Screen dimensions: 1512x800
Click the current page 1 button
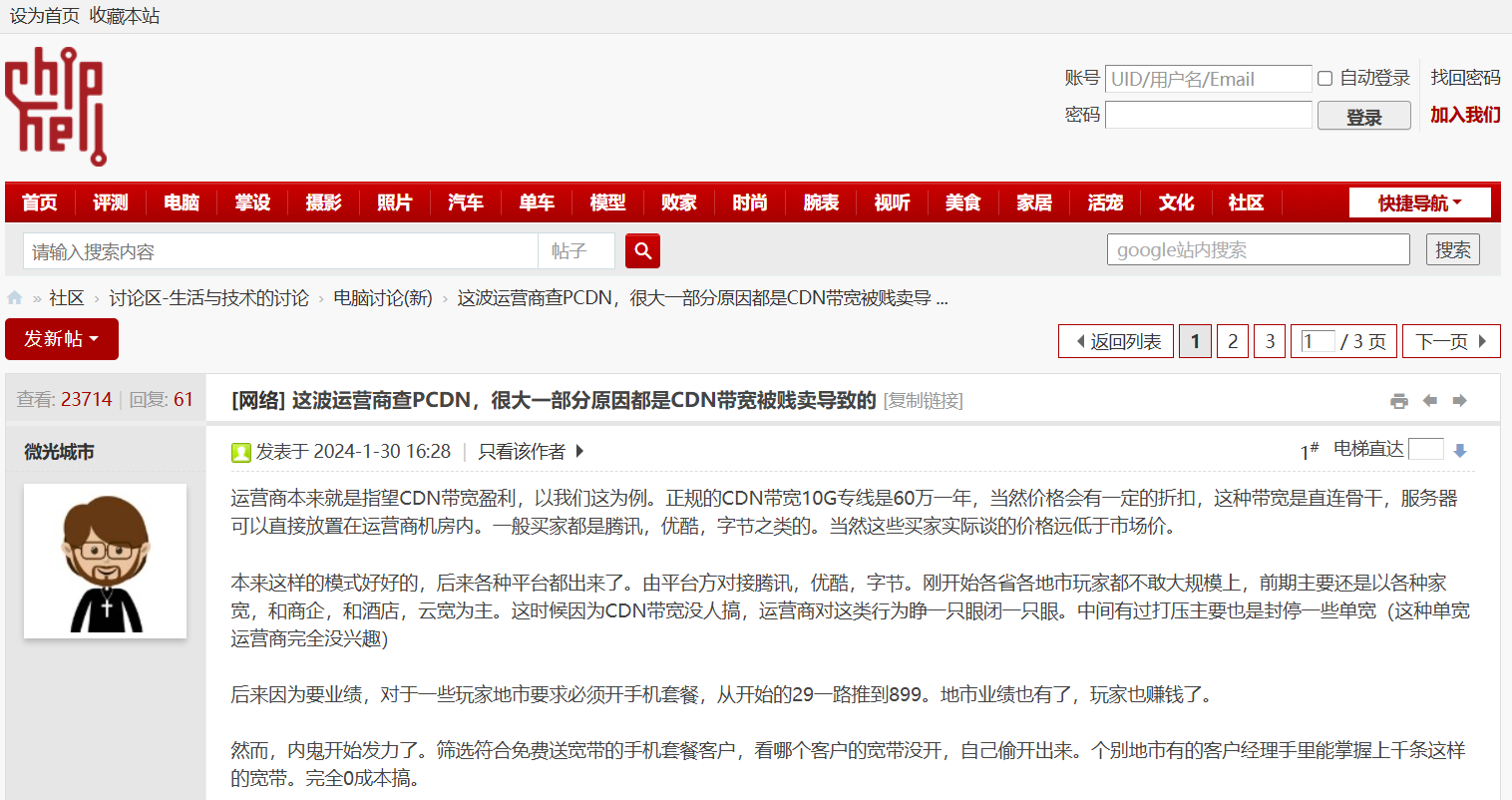click(1195, 341)
